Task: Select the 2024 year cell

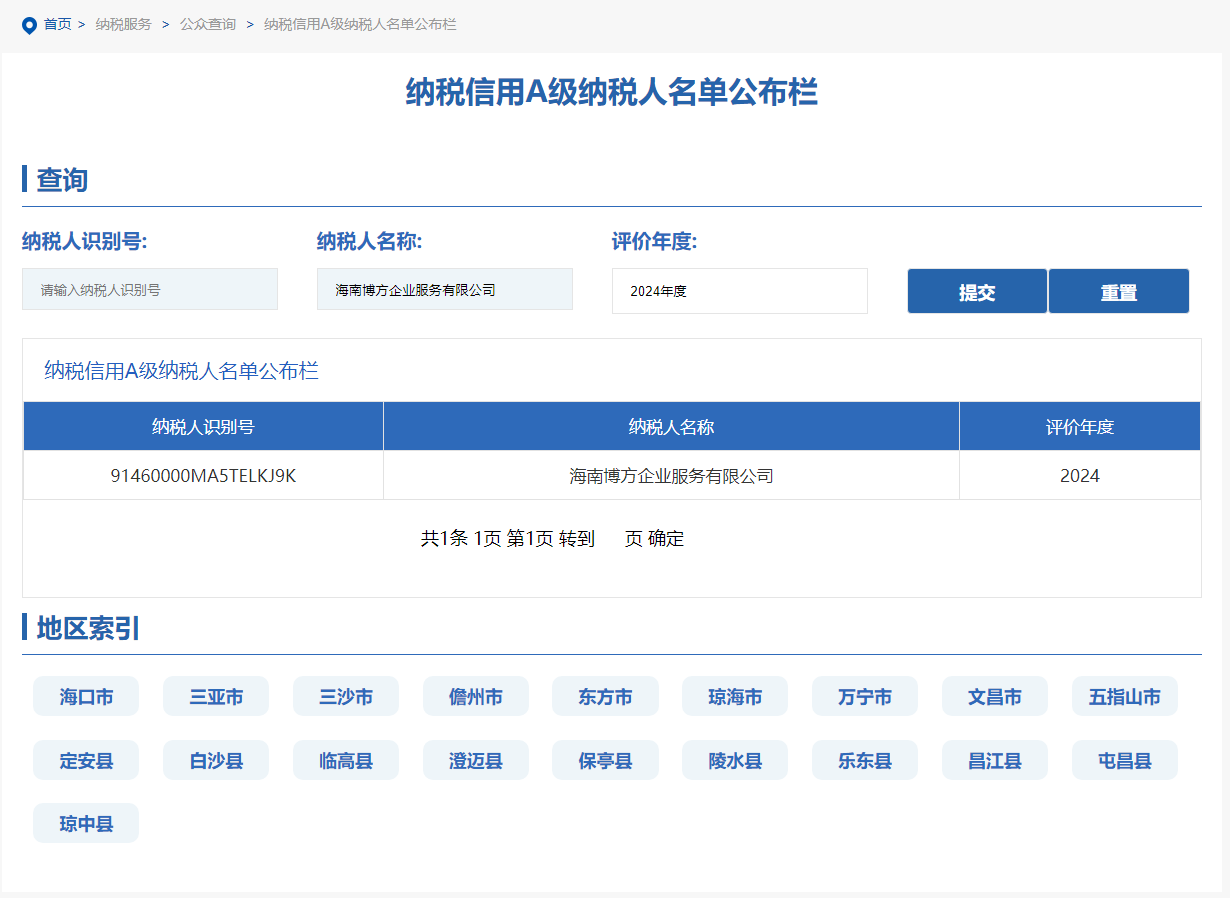Action: click(1080, 476)
